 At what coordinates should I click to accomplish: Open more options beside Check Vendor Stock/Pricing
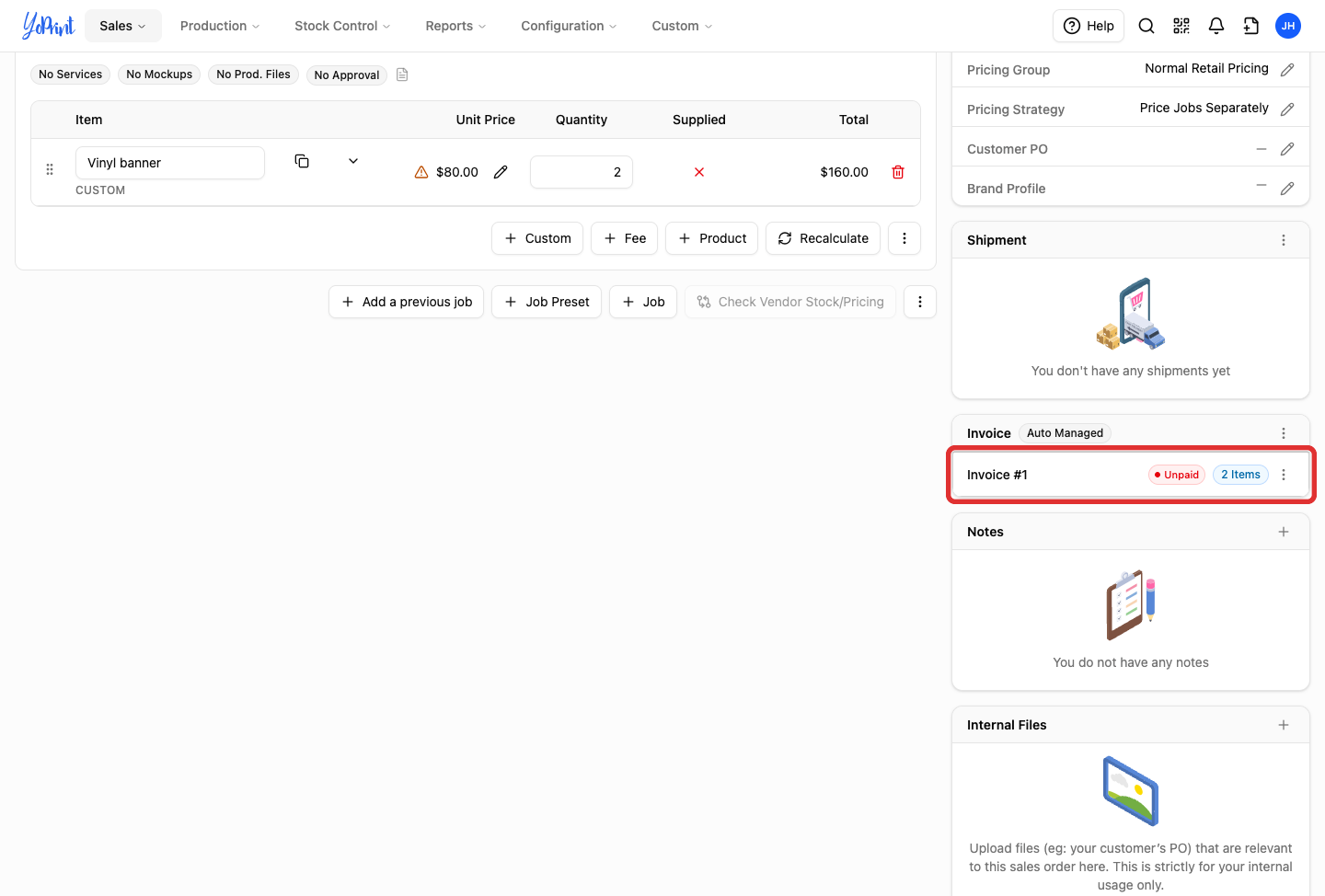pyautogui.click(x=920, y=302)
